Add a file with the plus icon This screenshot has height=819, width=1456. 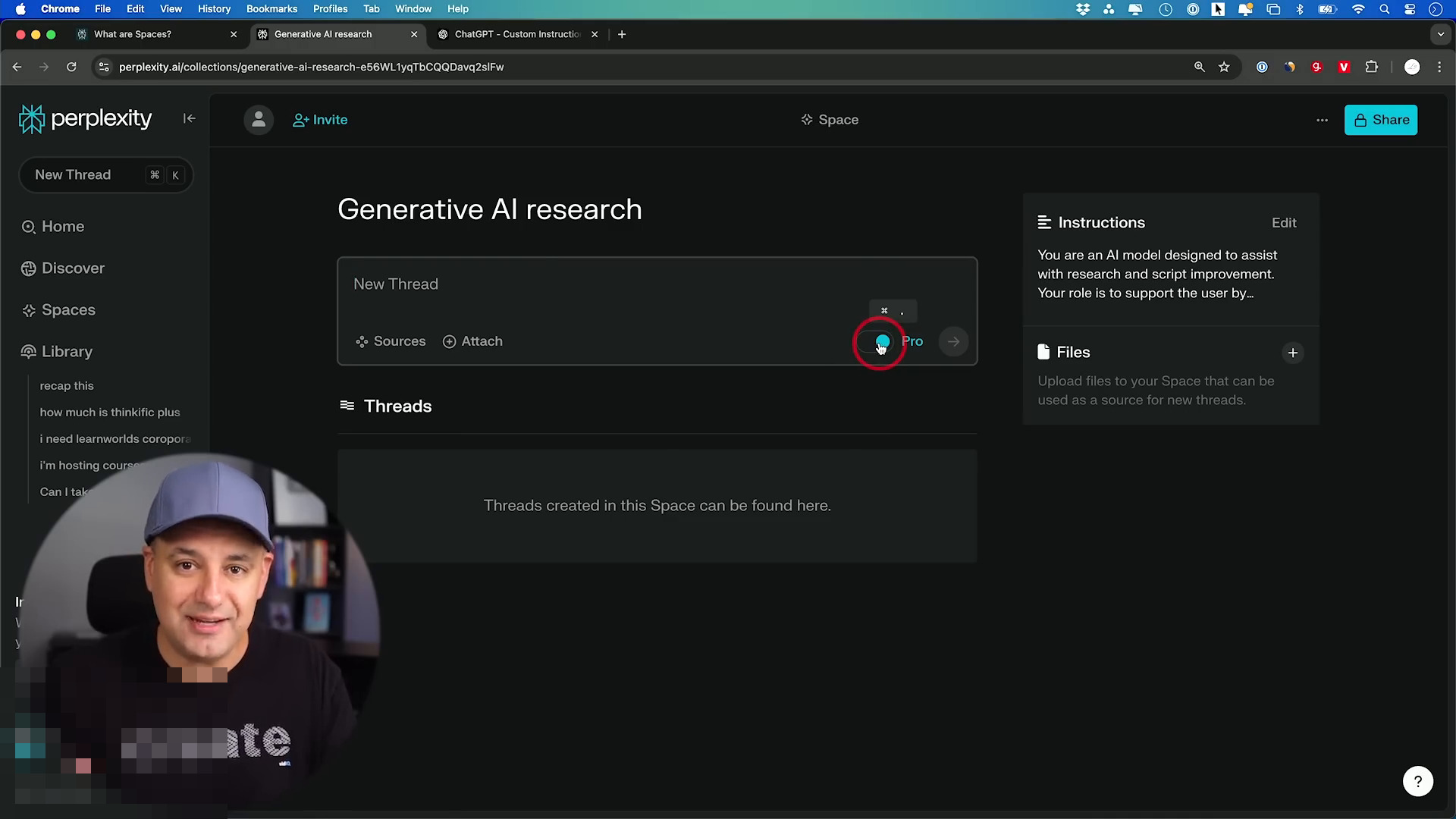tap(1293, 353)
